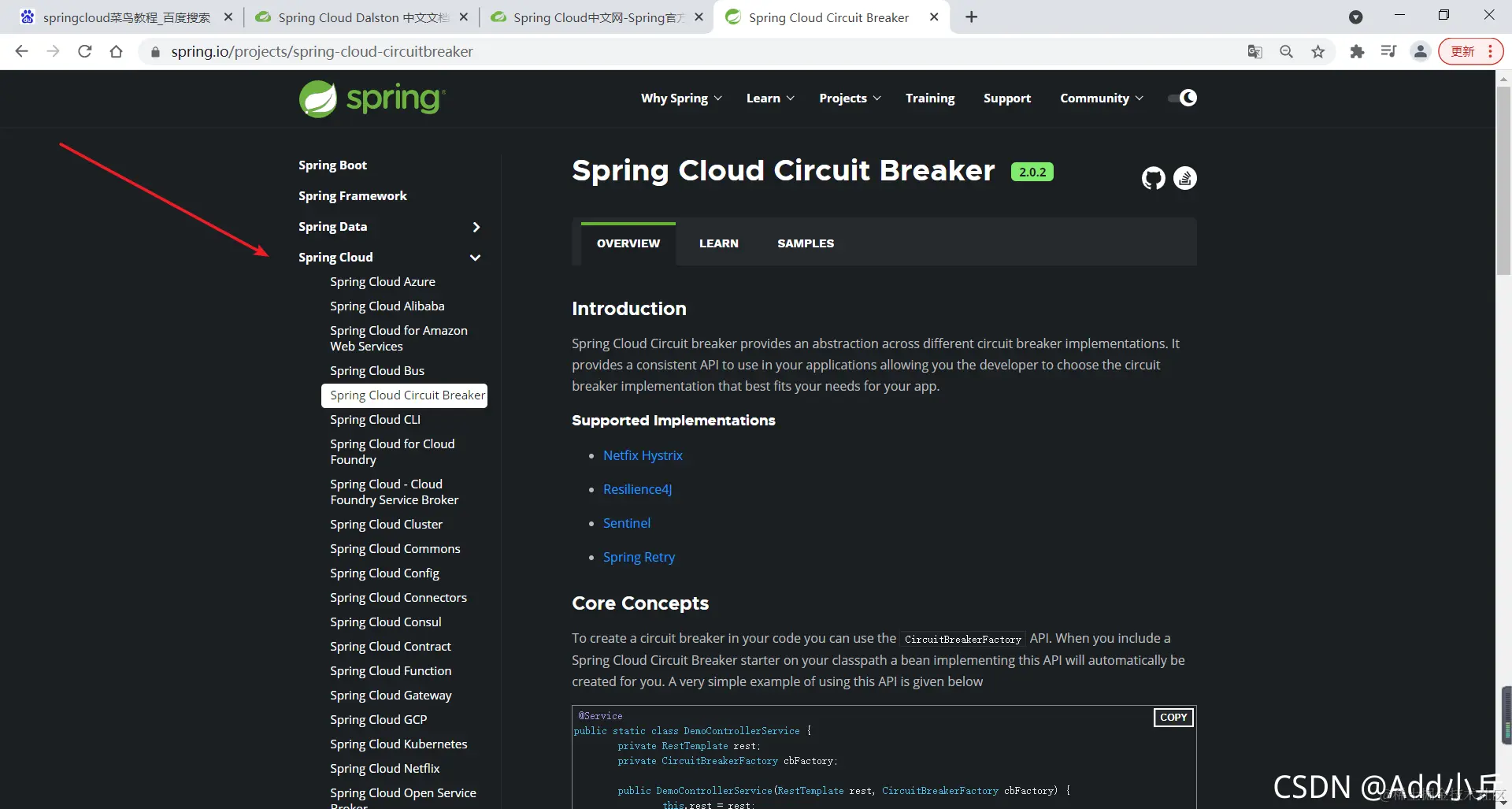Viewport: 1512px width, 809px height.
Task: Open Spring Cloud Commons
Action: click(395, 549)
